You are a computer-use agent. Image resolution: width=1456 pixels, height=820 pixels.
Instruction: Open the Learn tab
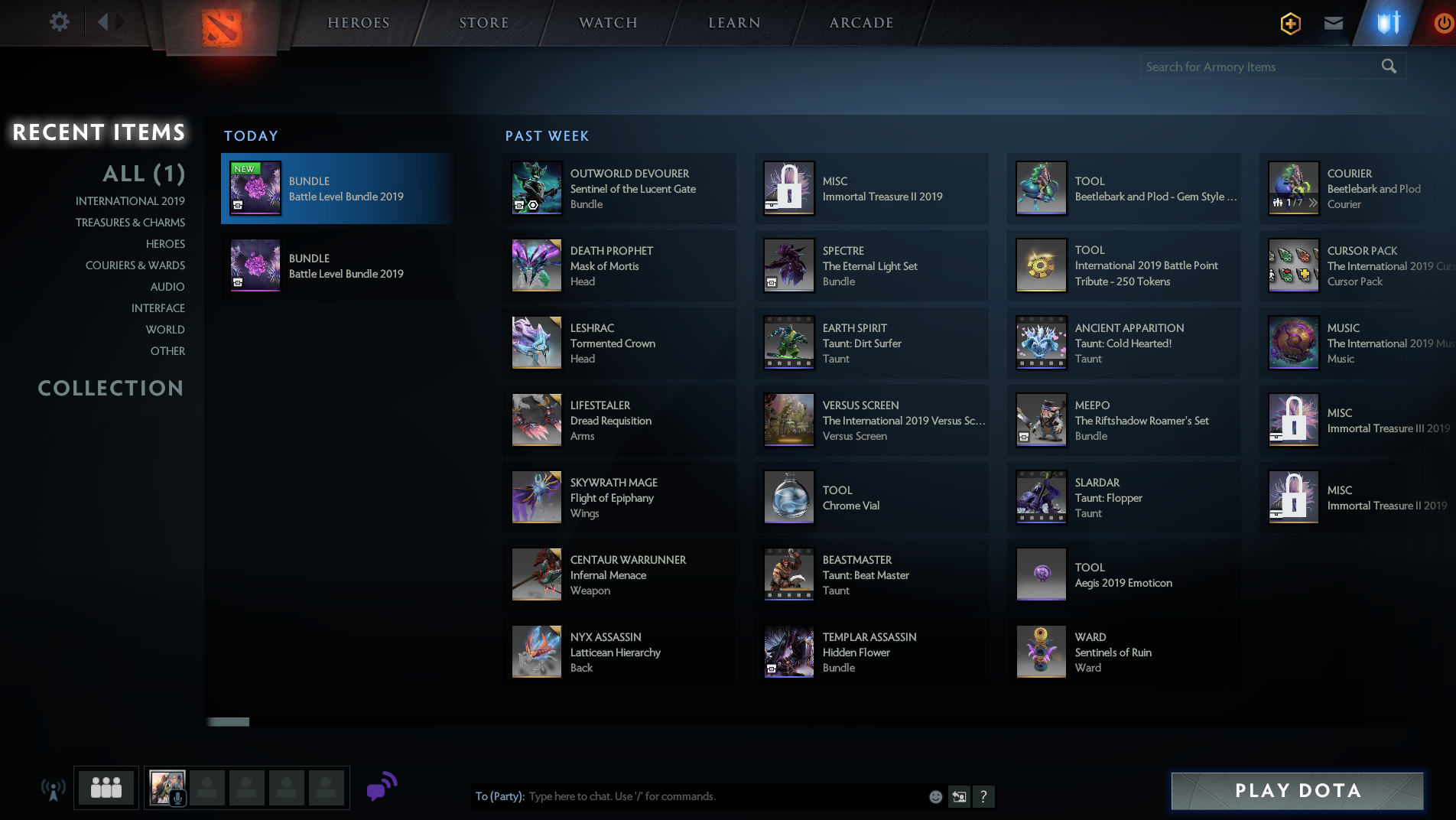[734, 23]
